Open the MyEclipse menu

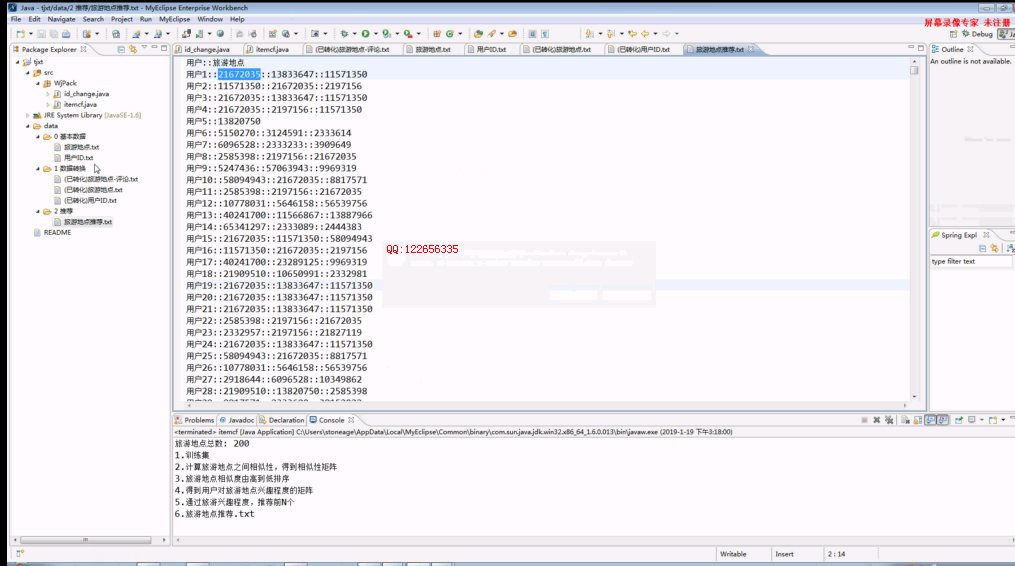pyautogui.click(x=175, y=19)
